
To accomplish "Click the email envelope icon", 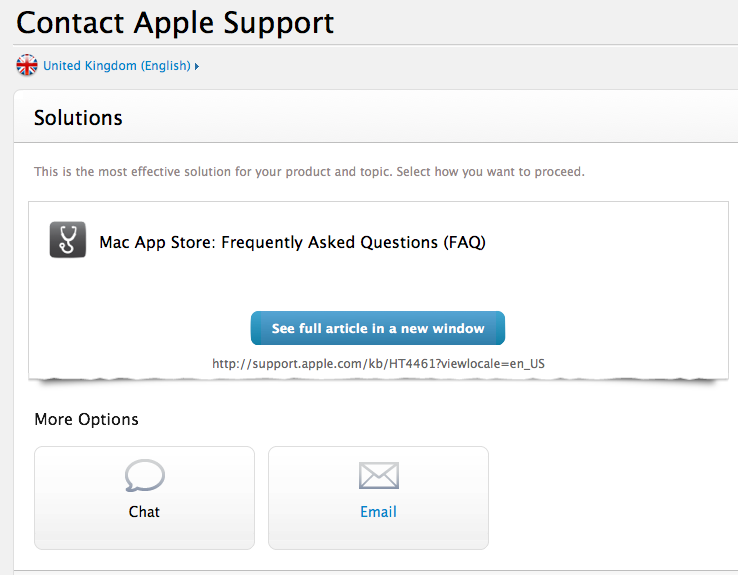I will pos(379,475).
